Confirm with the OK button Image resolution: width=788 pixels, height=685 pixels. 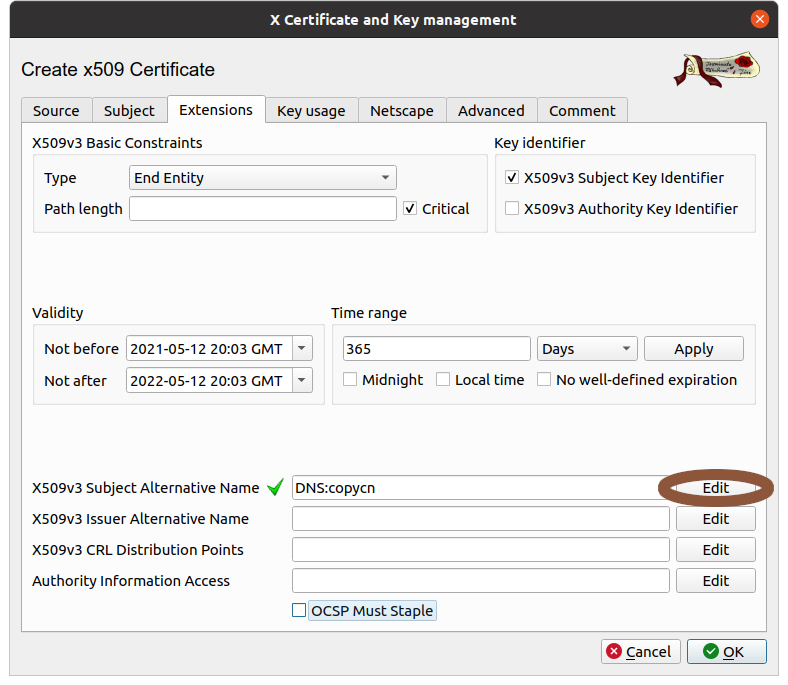pos(727,652)
